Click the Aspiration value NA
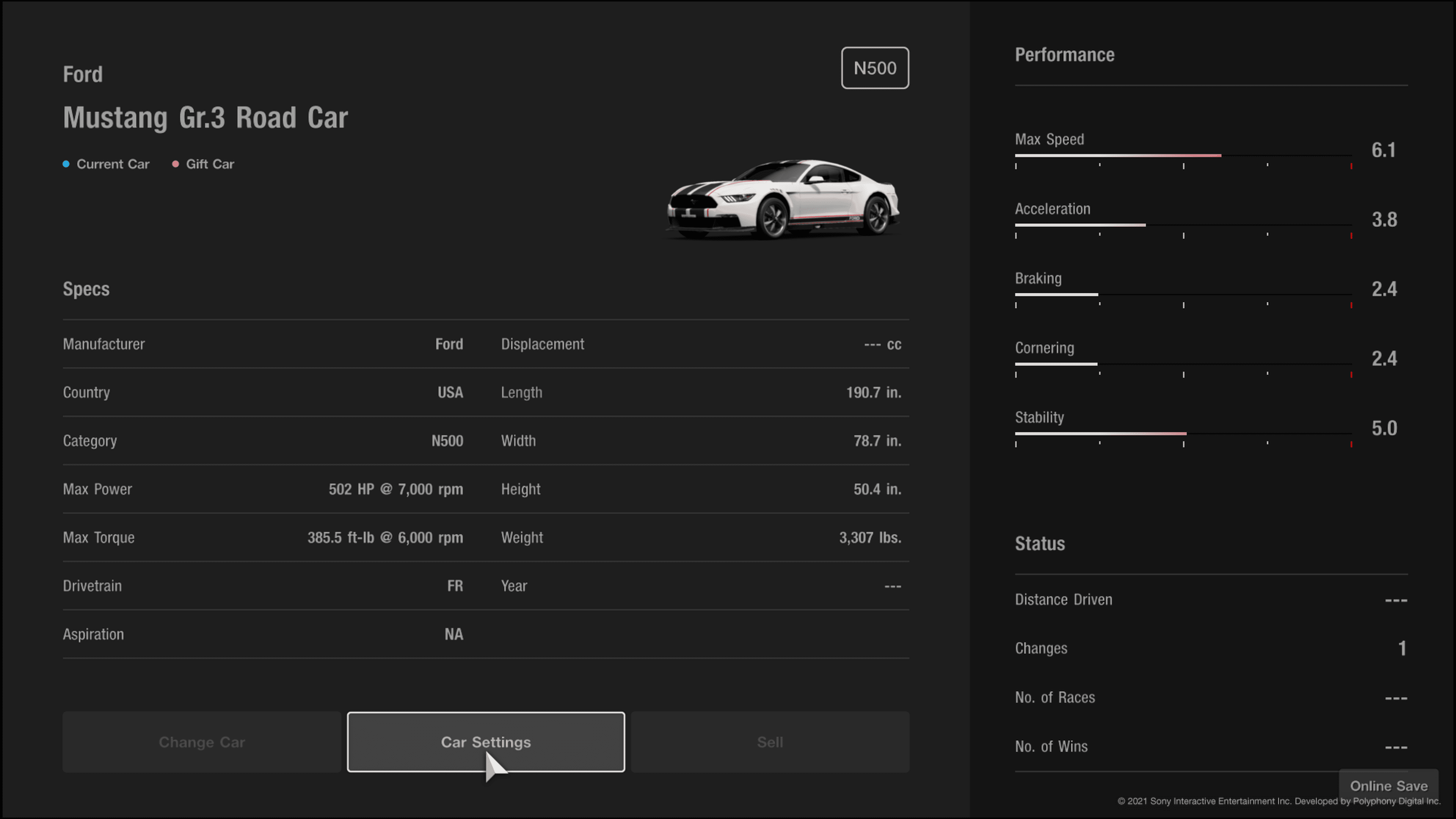 454,634
